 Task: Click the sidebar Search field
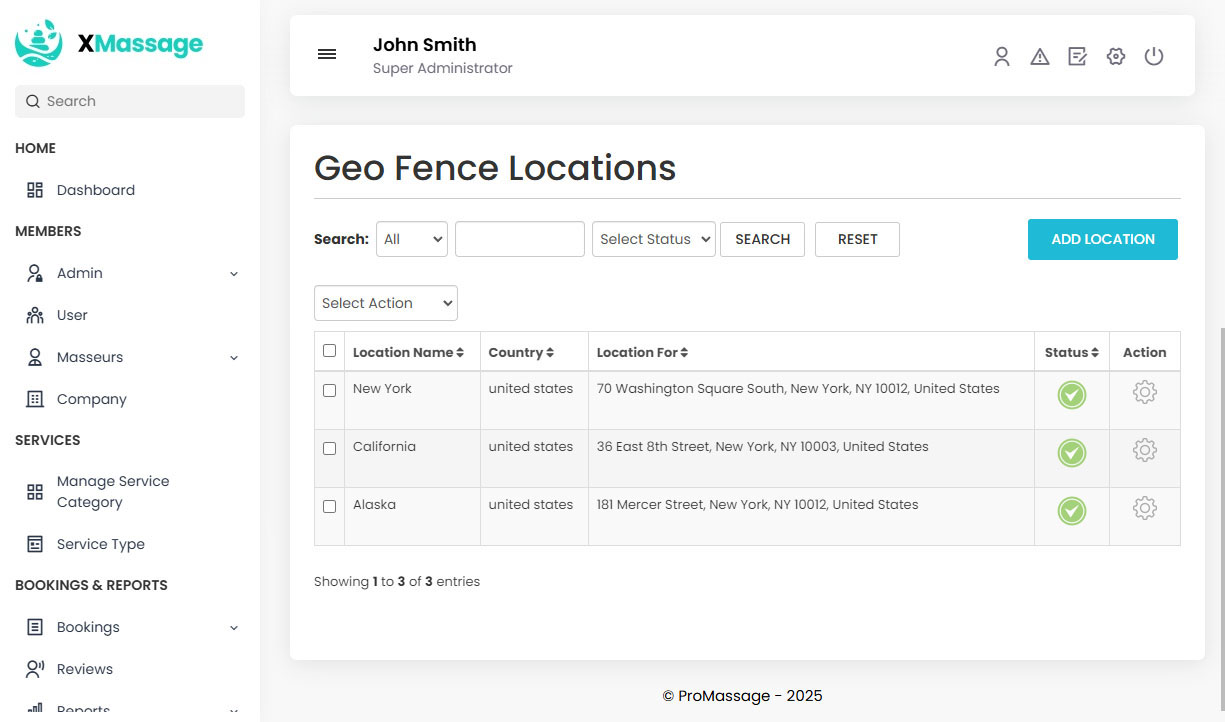coord(130,101)
